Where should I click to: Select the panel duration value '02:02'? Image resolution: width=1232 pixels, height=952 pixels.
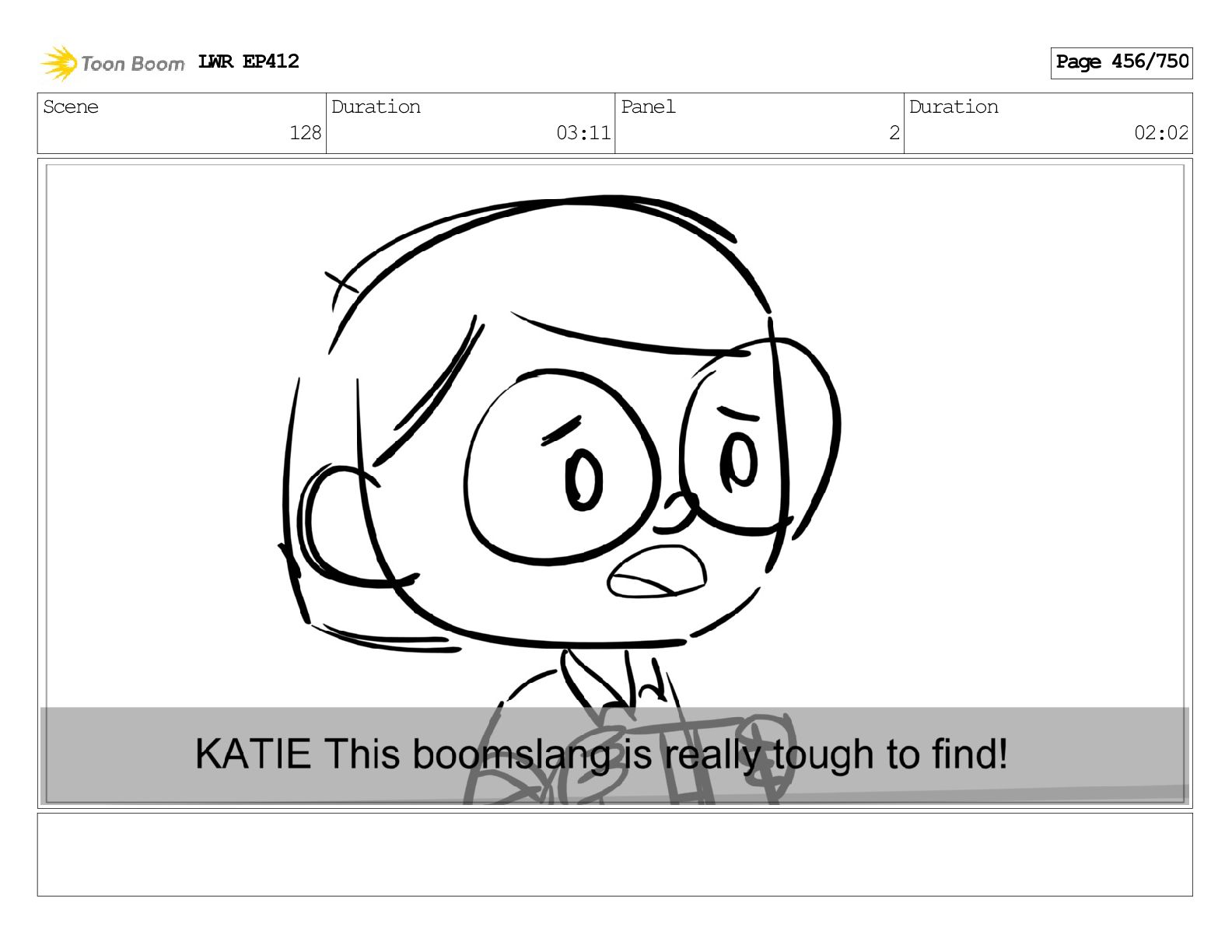click(x=1161, y=133)
